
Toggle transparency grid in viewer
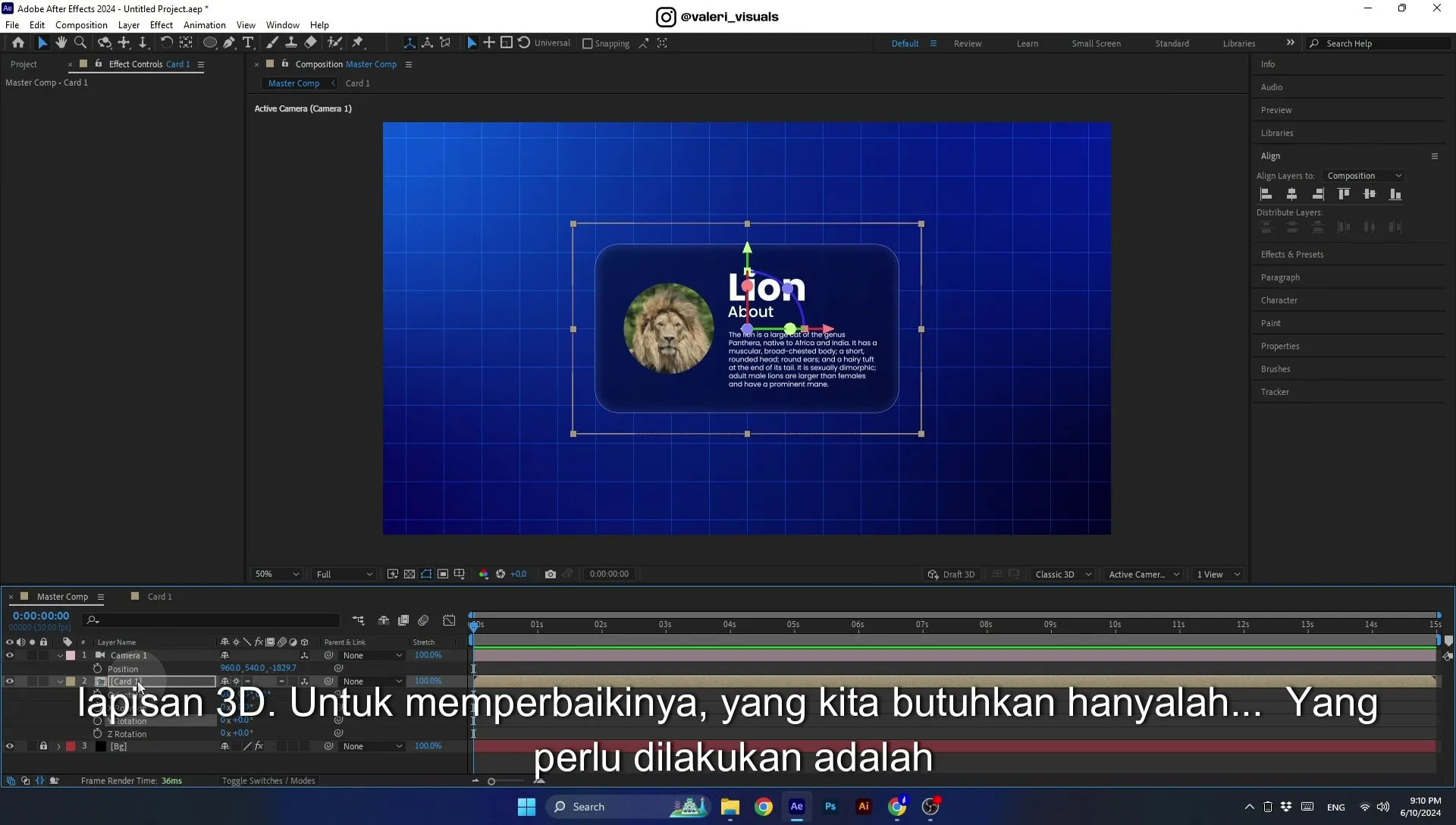point(409,574)
